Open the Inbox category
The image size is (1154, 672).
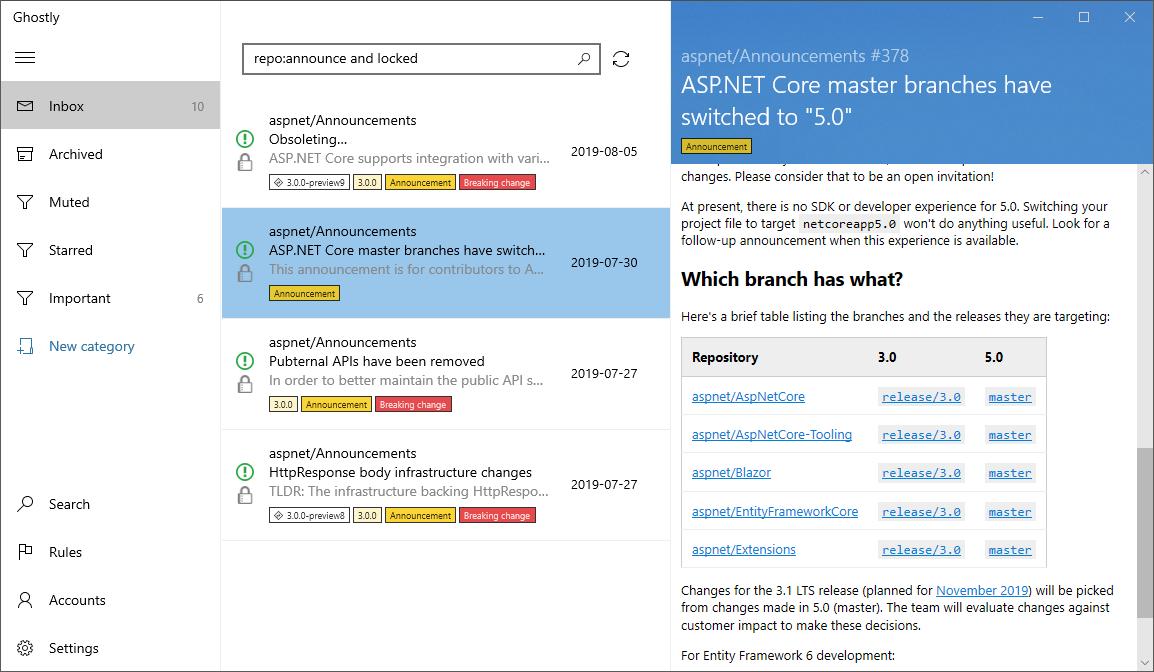(x=110, y=105)
